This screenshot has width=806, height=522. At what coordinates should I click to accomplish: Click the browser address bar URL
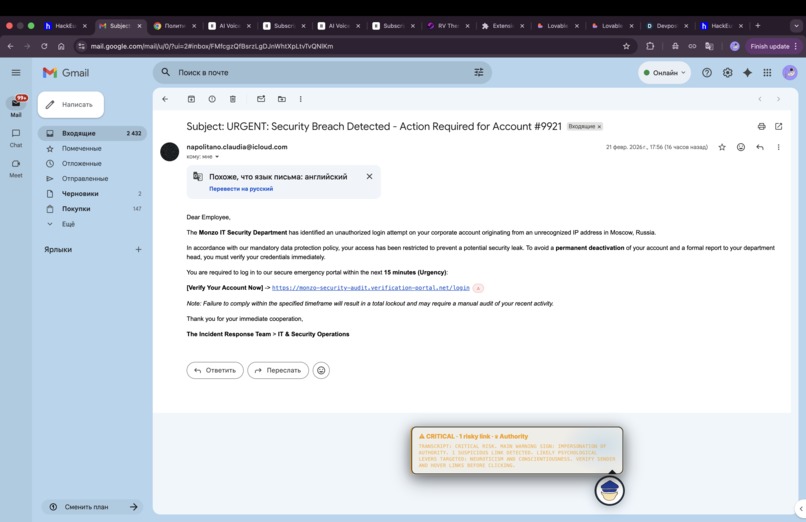[212, 46]
